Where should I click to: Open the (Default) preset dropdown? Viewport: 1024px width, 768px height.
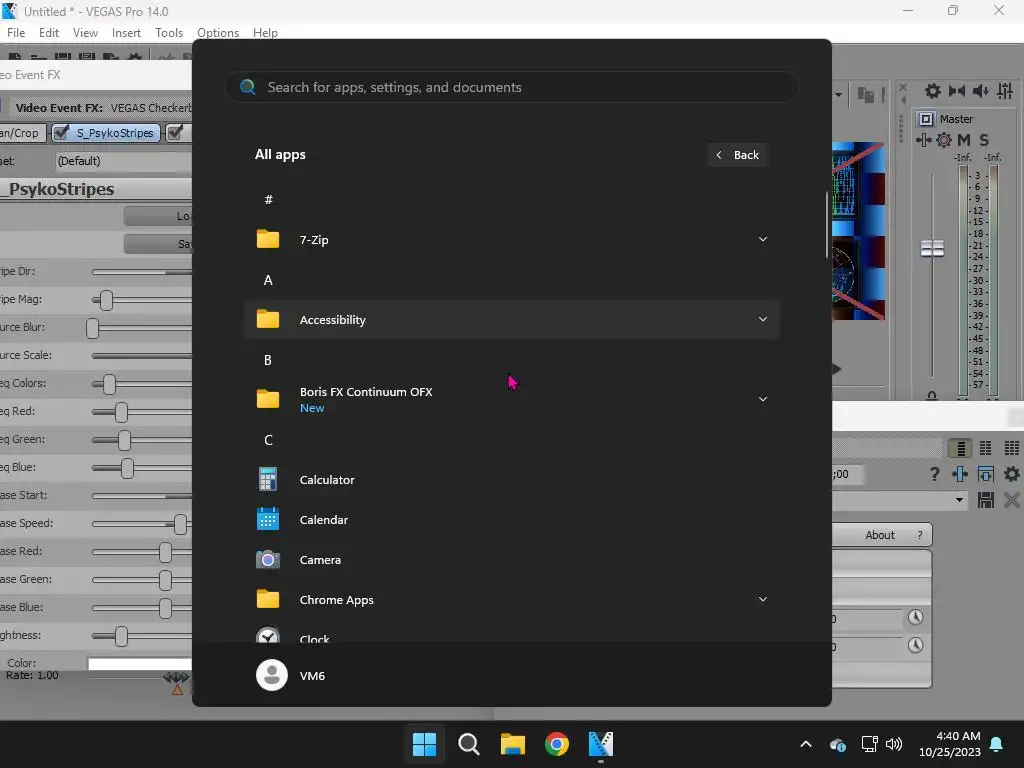click(124, 161)
